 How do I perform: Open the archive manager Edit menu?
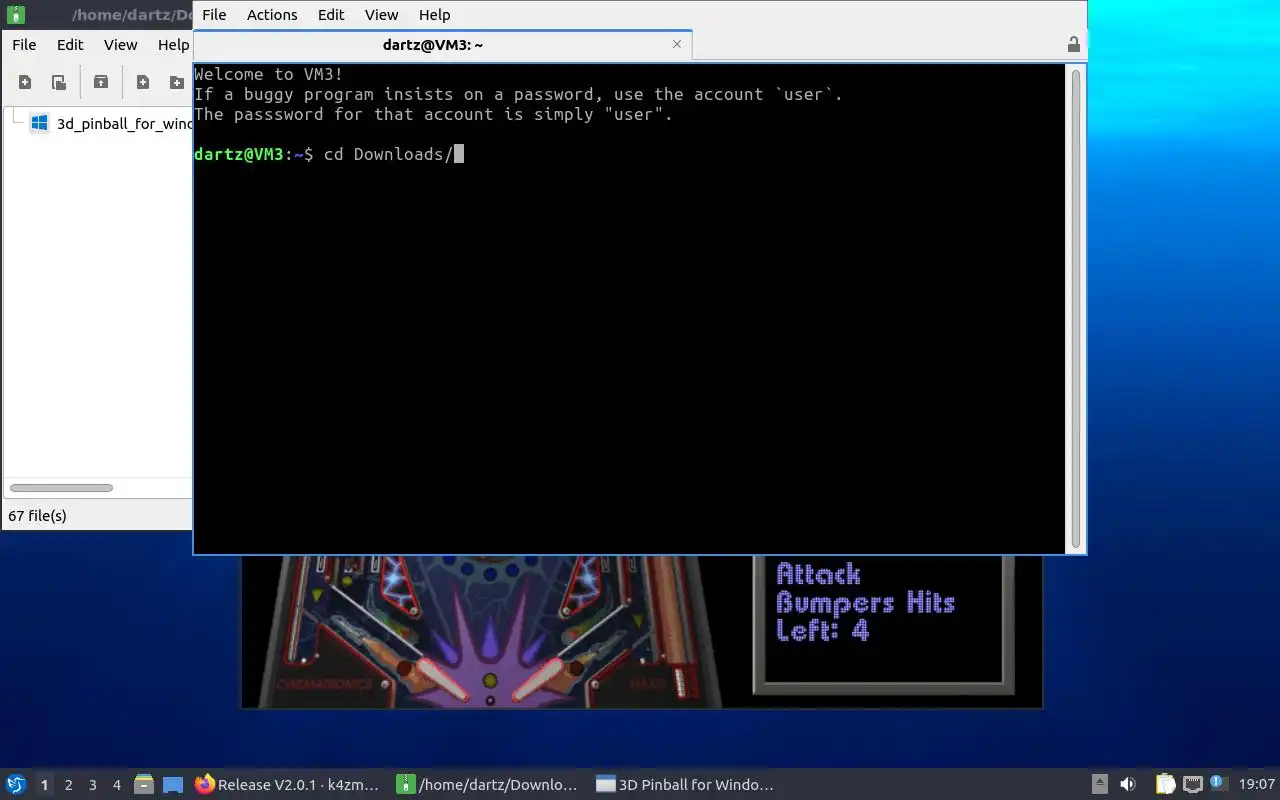tap(70, 44)
